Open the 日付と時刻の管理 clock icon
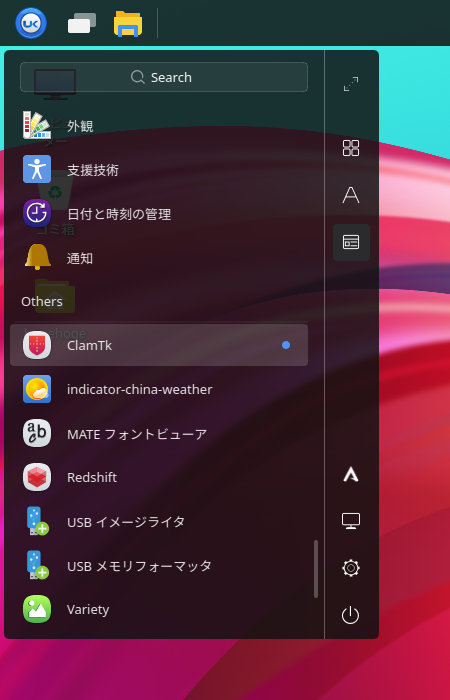 (37, 213)
